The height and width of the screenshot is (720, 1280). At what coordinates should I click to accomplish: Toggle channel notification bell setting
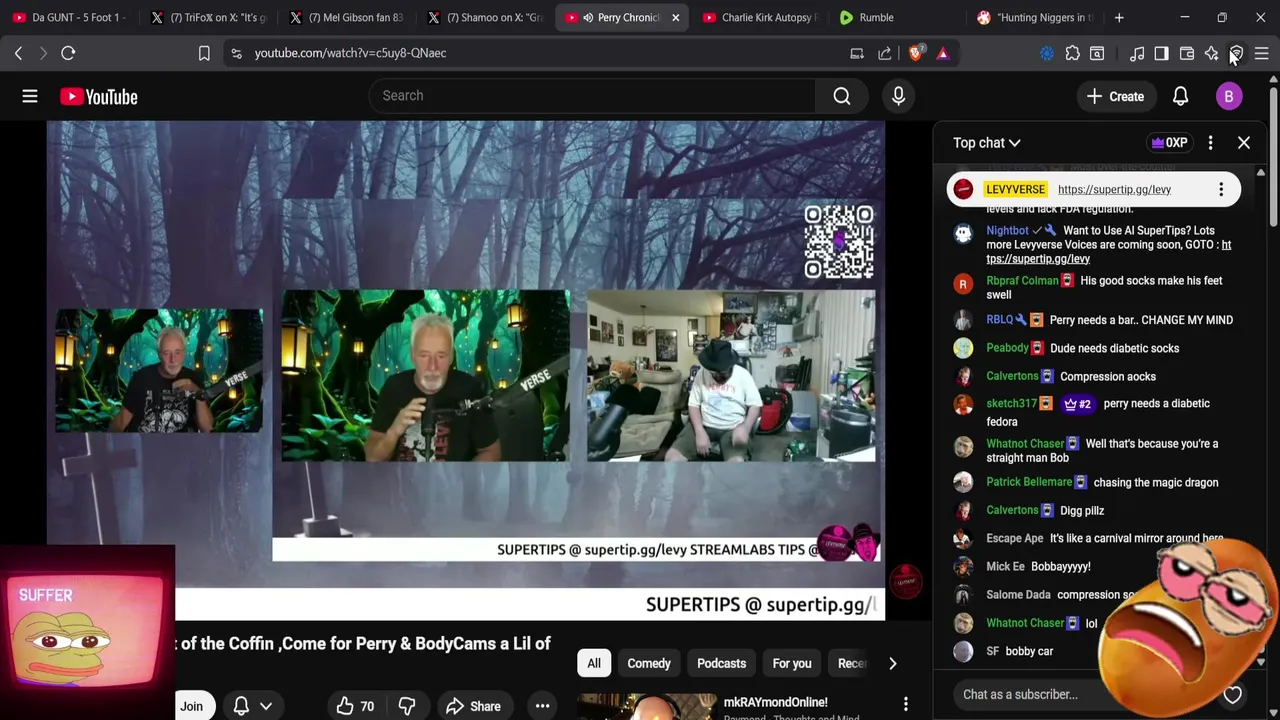coord(241,706)
